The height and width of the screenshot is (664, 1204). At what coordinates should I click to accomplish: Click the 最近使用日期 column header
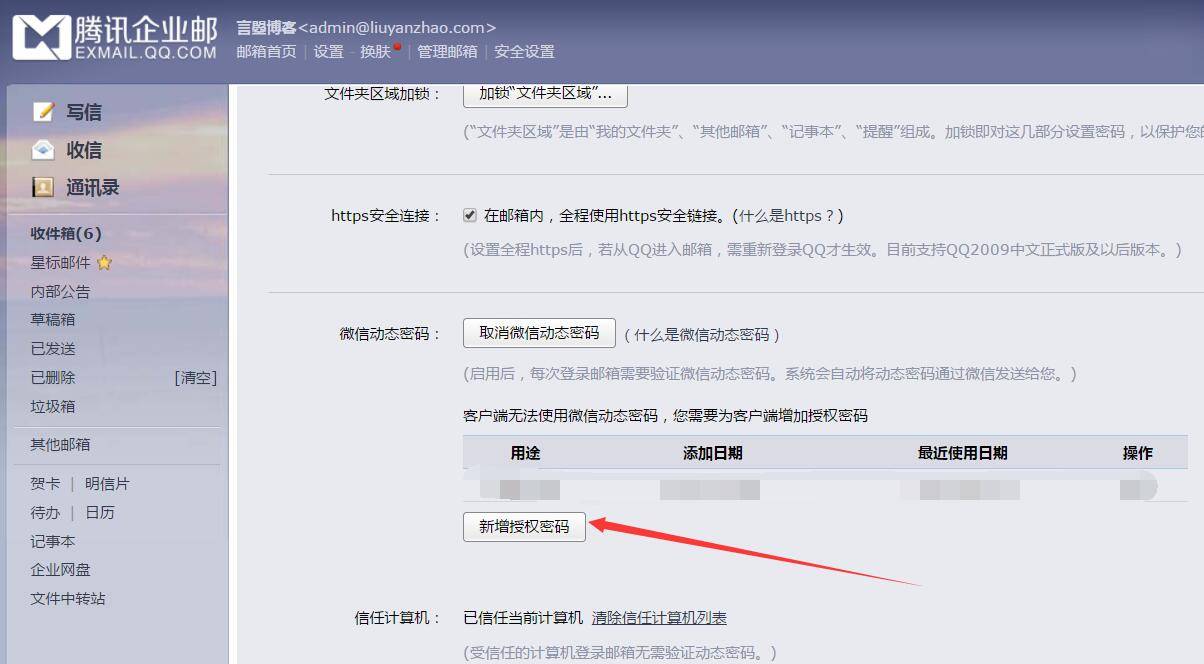[x=963, y=453]
